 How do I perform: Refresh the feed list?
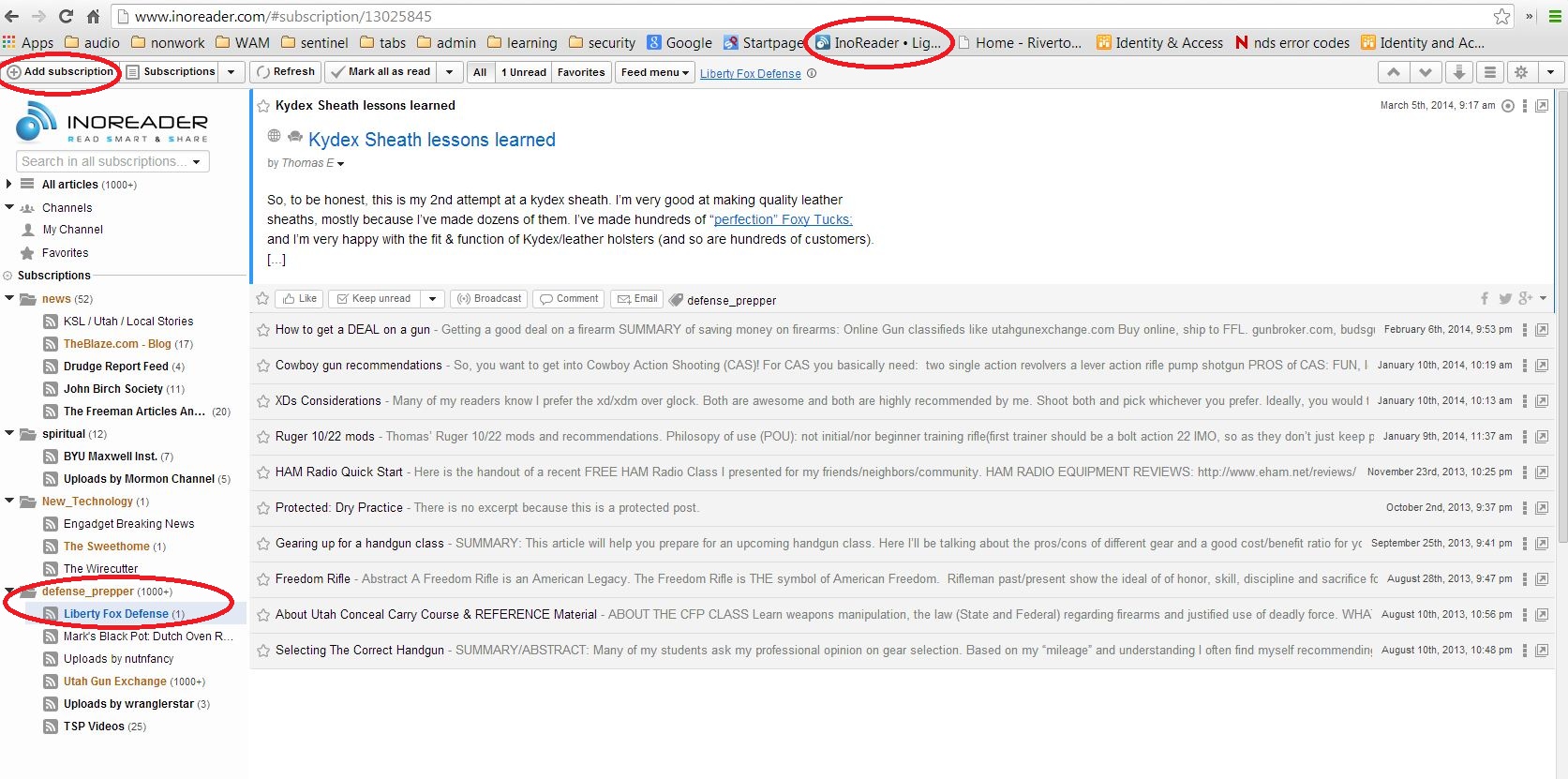coord(286,72)
